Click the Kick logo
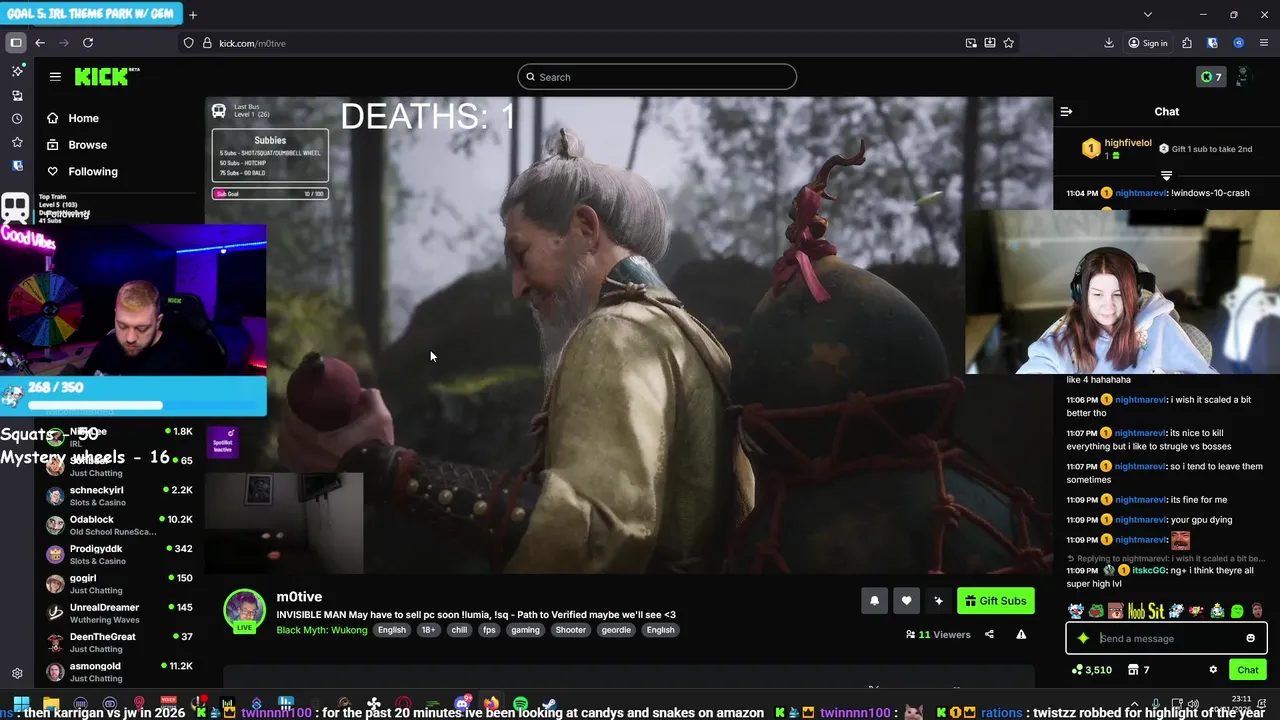 click(107, 77)
